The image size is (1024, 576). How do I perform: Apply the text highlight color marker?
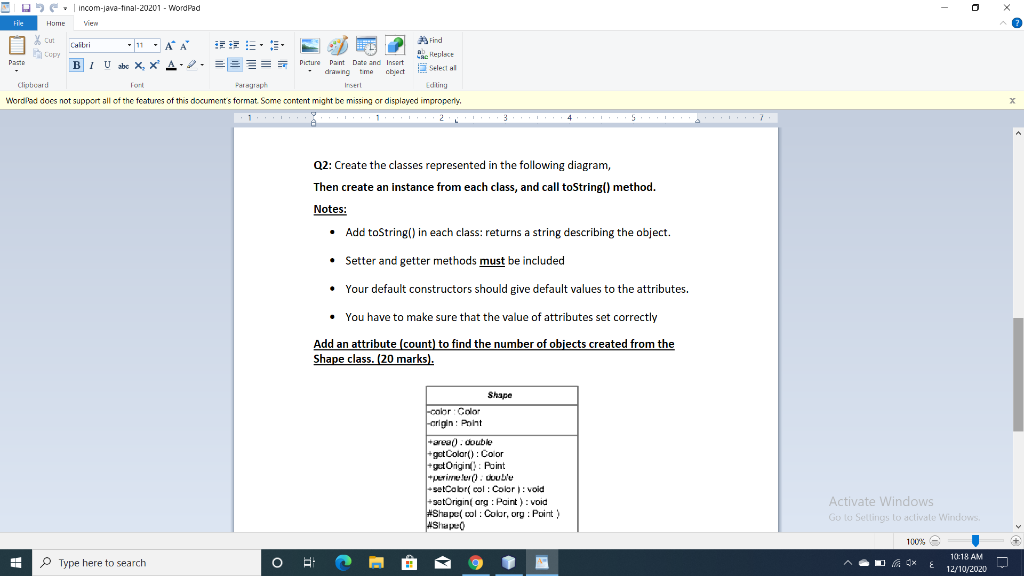192,65
